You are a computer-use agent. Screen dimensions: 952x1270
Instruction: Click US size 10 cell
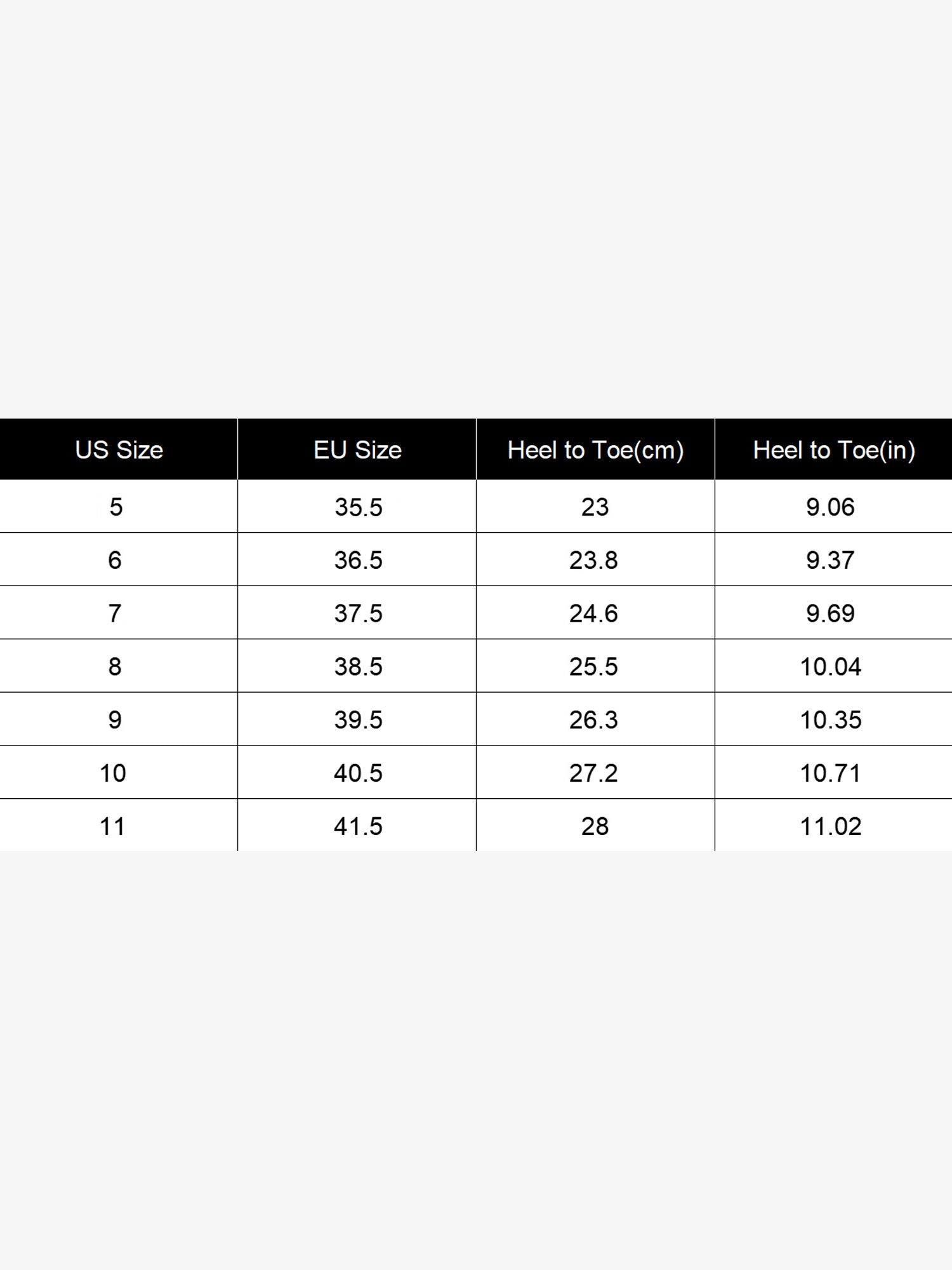[x=119, y=773]
